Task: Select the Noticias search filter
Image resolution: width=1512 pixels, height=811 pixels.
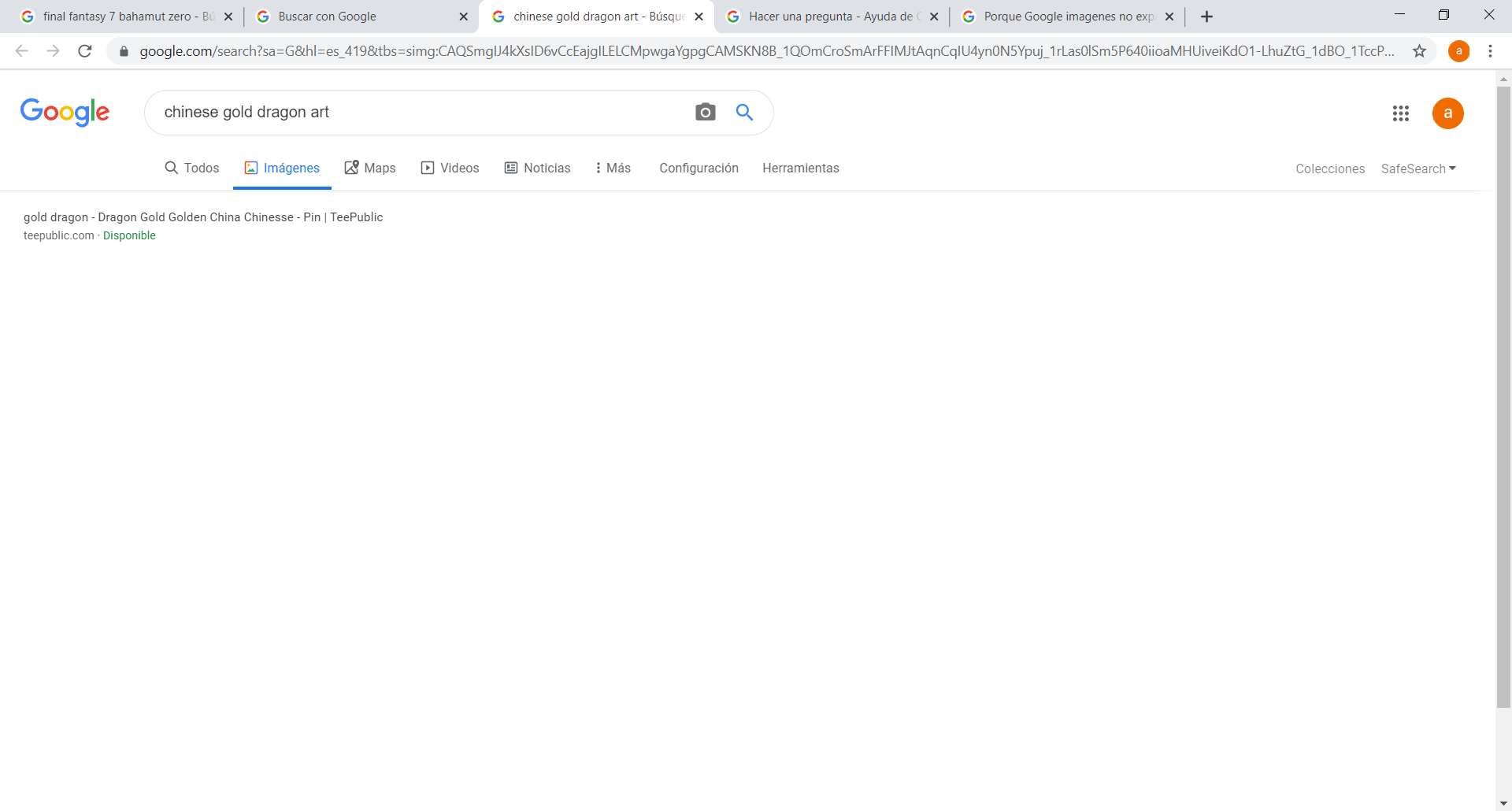Action: click(537, 168)
